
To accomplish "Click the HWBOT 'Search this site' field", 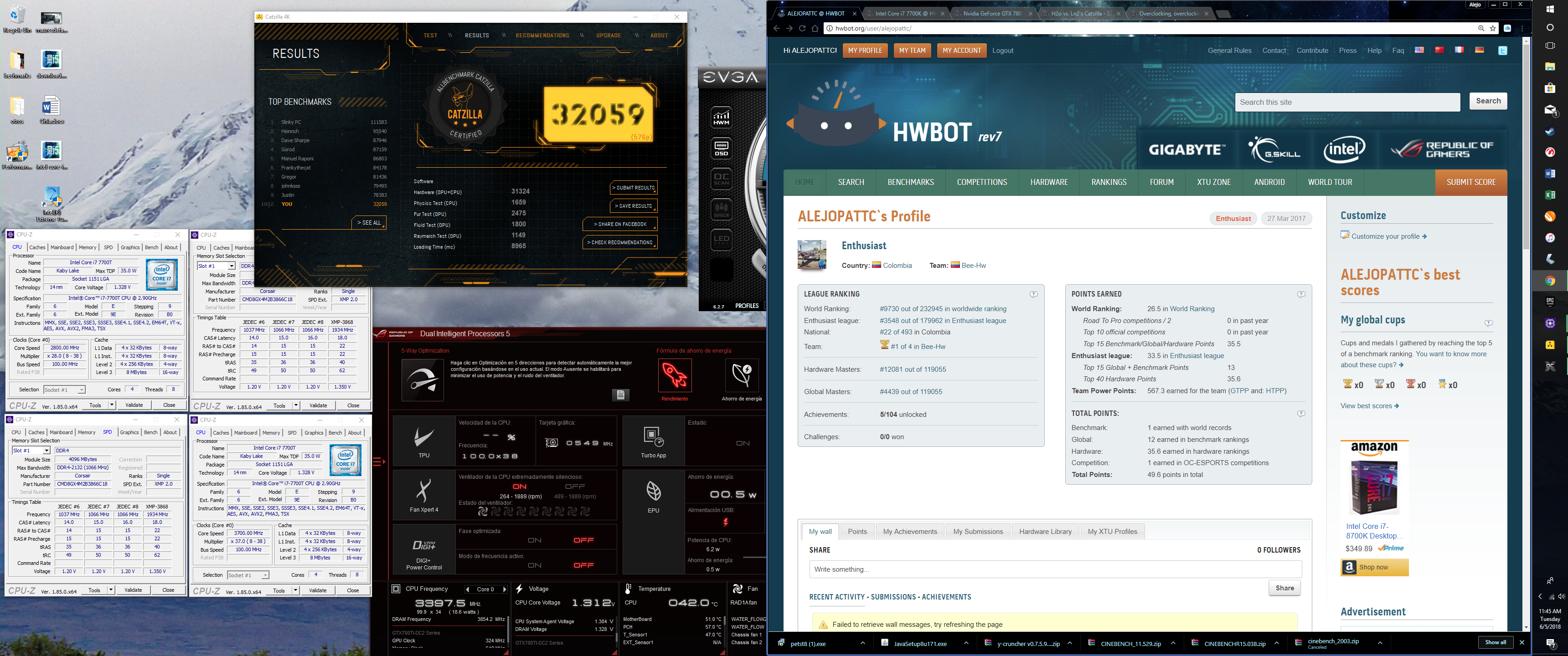I will pyautogui.click(x=1347, y=102).
